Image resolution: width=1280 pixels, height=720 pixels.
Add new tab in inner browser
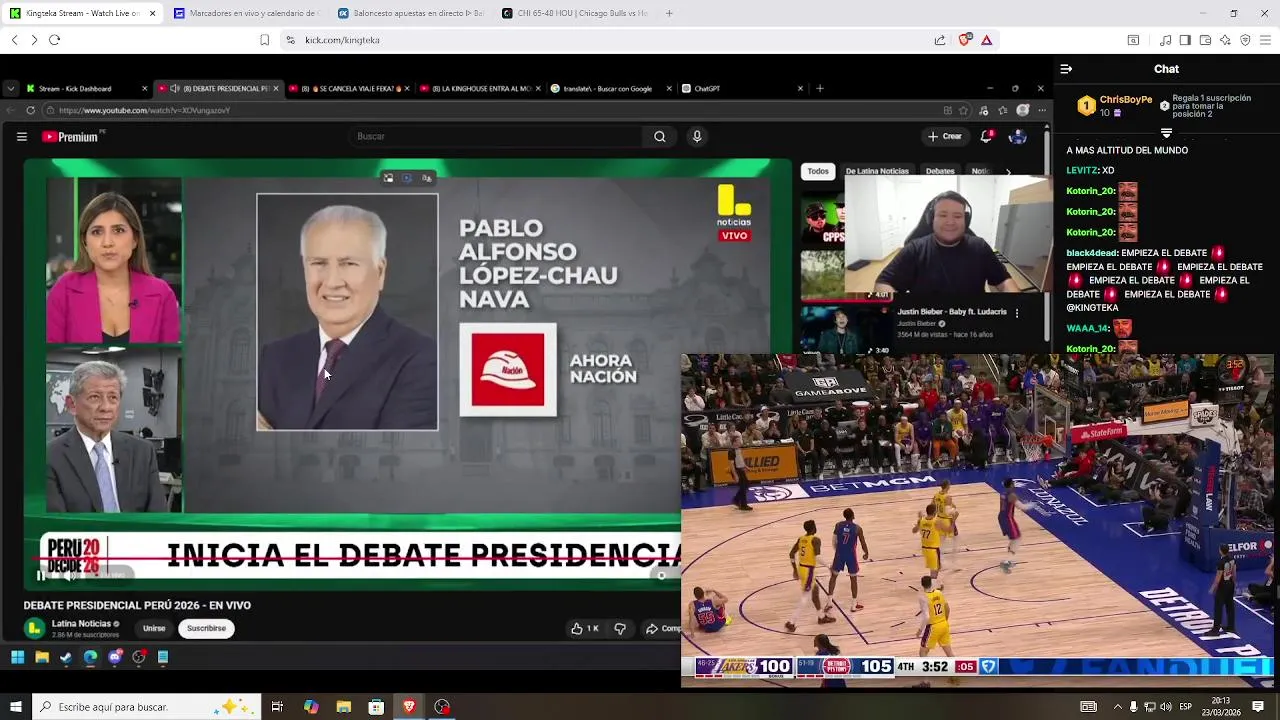point(820,89)
